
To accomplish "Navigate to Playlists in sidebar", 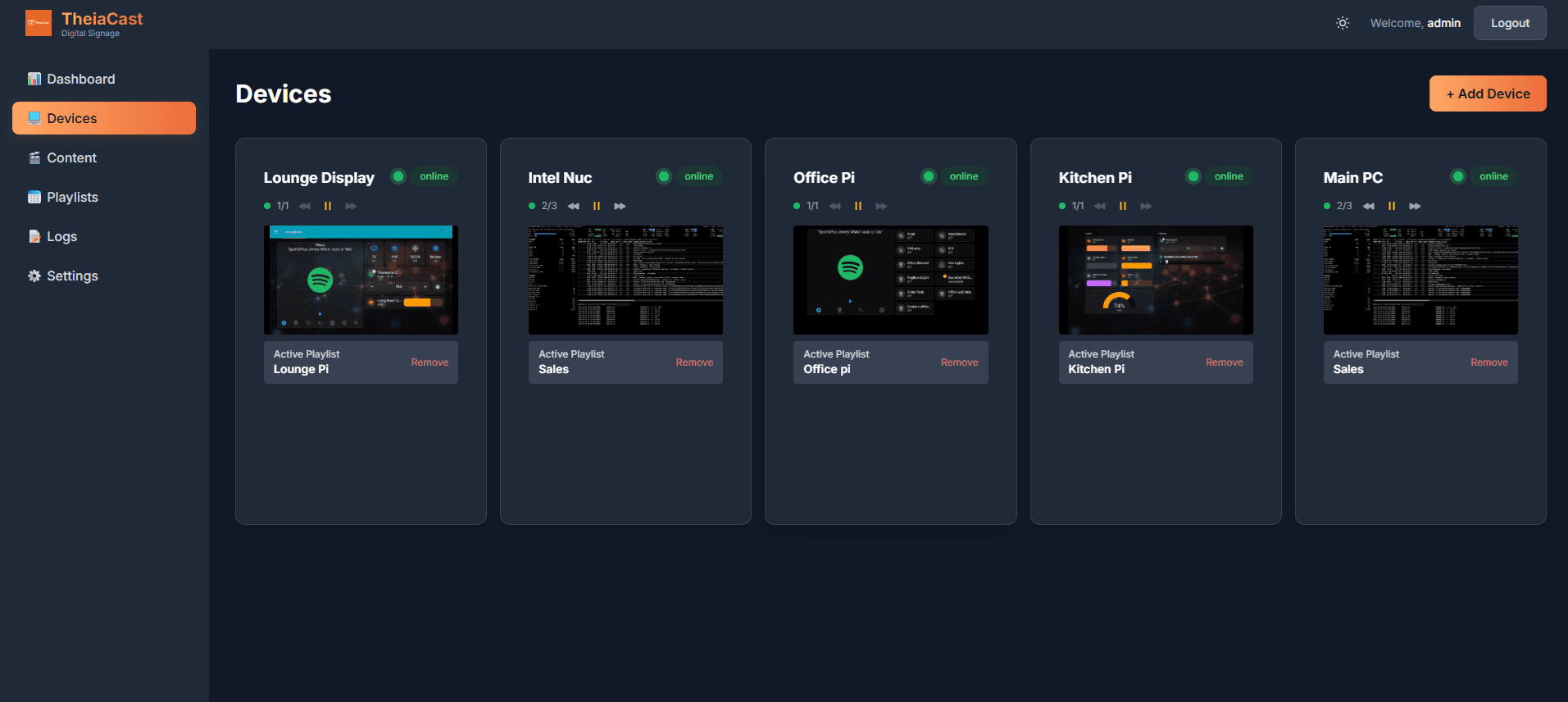I will (72, 197).
